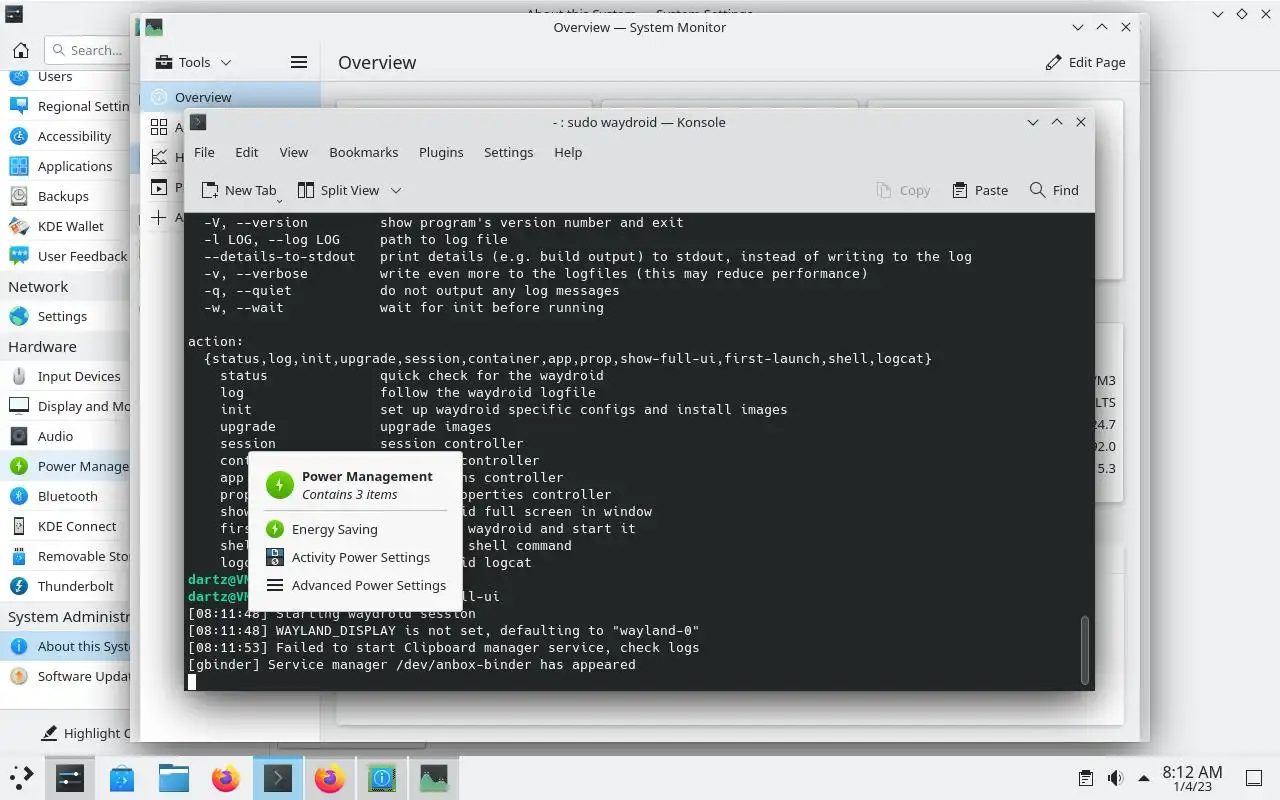Open KDE Wallet settings
The height and width of the screenshot is (800, 1280).
(66, 226)
